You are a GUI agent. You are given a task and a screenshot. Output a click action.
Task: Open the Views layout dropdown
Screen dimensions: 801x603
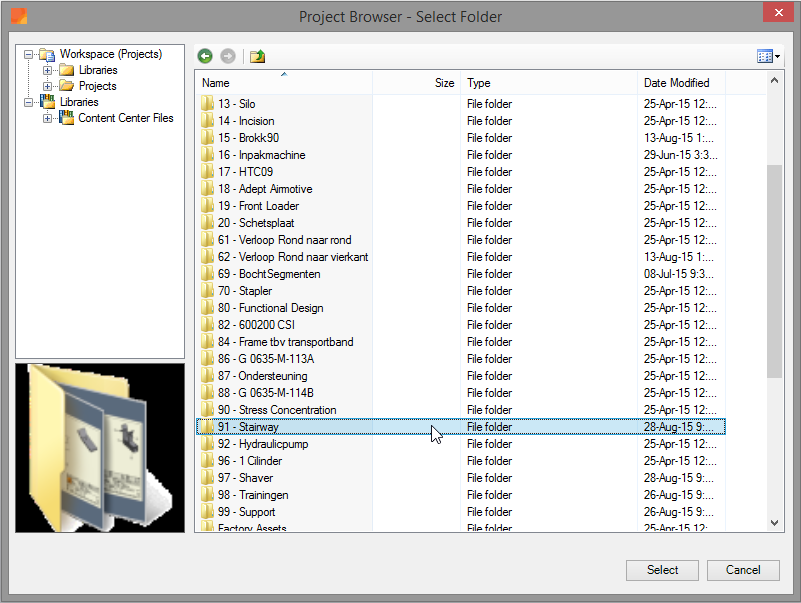point(769,56)
